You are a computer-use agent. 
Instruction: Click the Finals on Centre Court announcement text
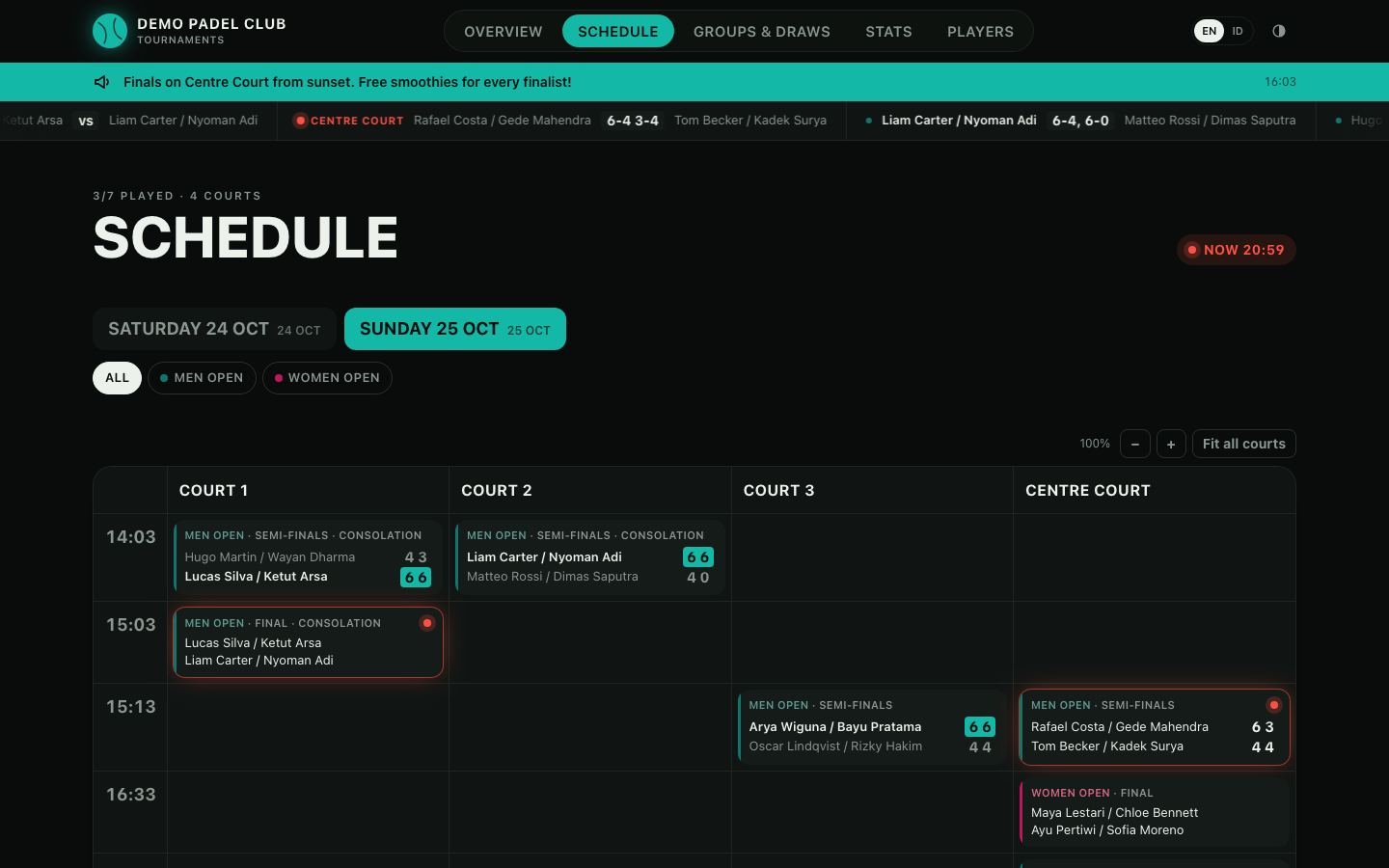(347, 82)
